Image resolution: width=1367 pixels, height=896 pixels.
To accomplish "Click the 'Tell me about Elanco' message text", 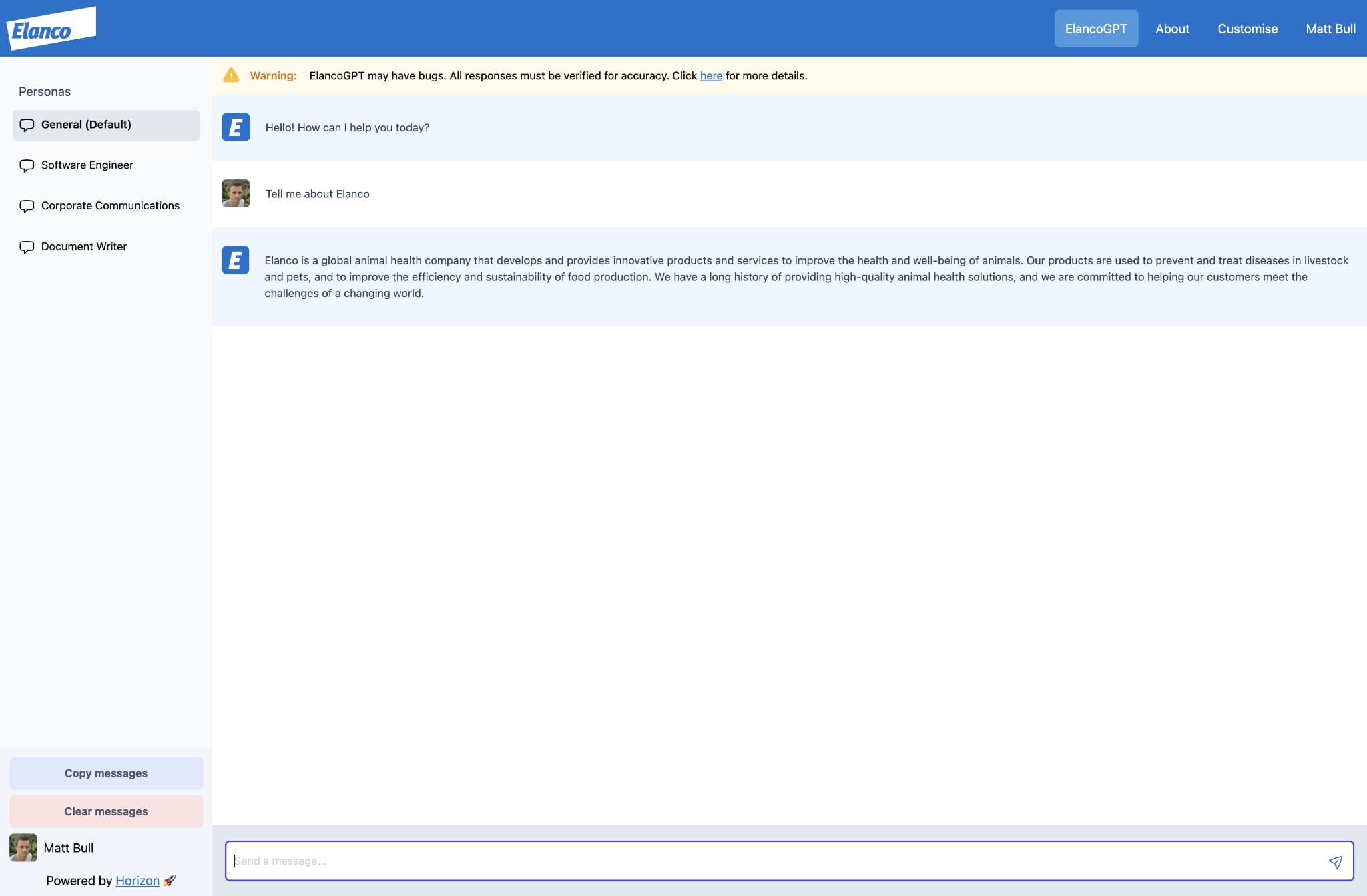I will 317,194.
